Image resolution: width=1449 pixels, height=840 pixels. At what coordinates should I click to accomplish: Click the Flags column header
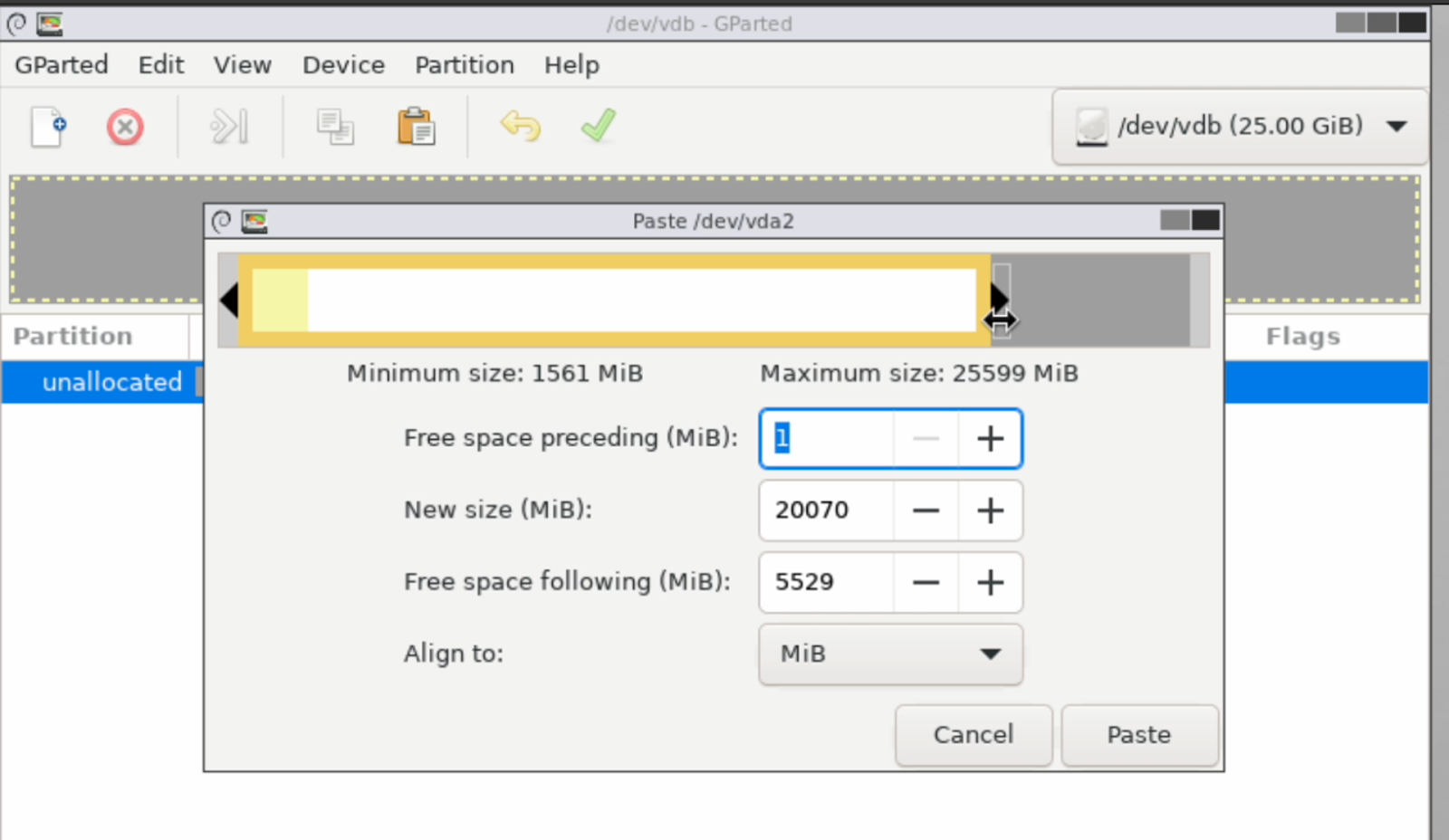1302,337
